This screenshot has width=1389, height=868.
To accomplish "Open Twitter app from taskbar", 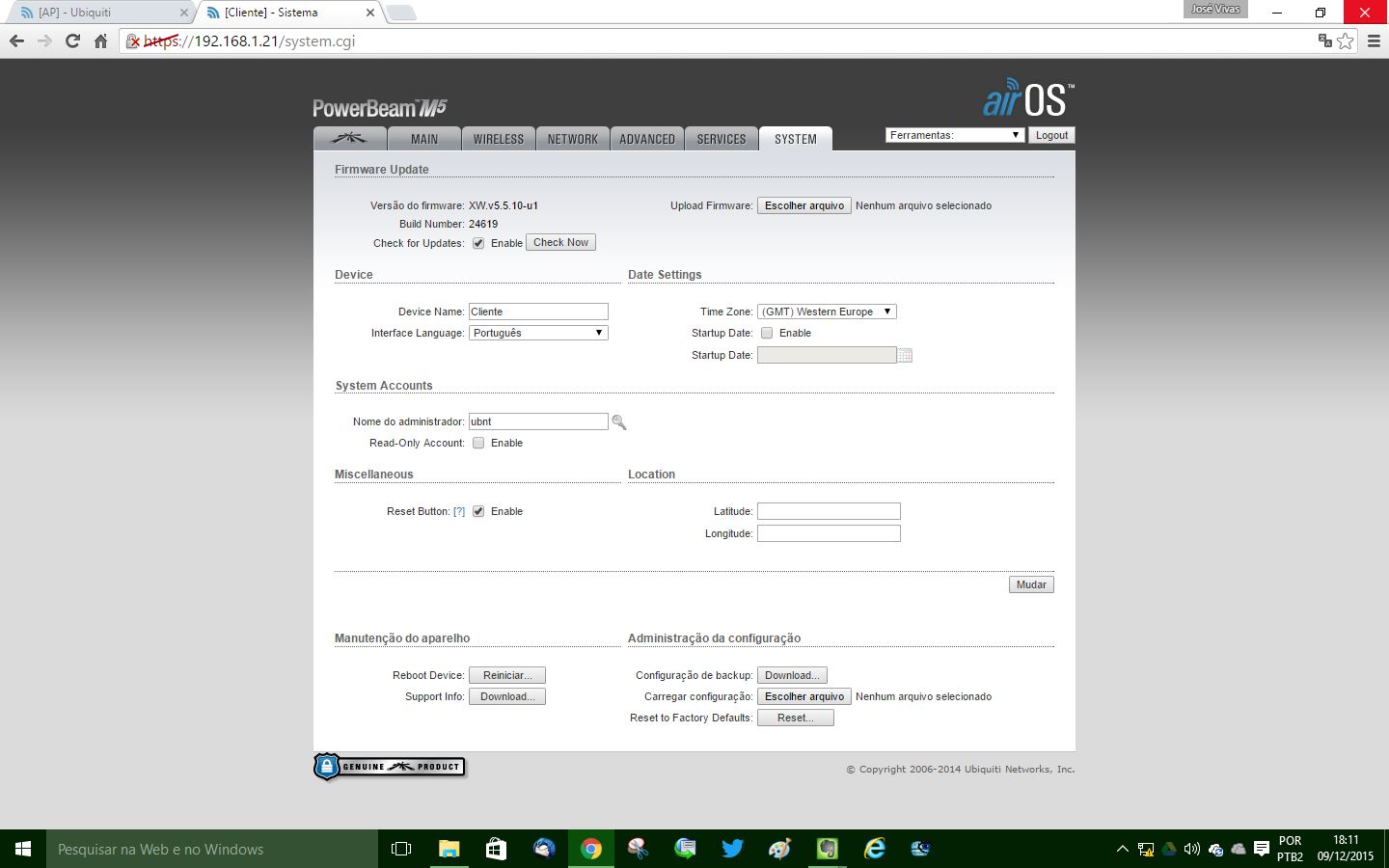I will [x=732, y=849].
